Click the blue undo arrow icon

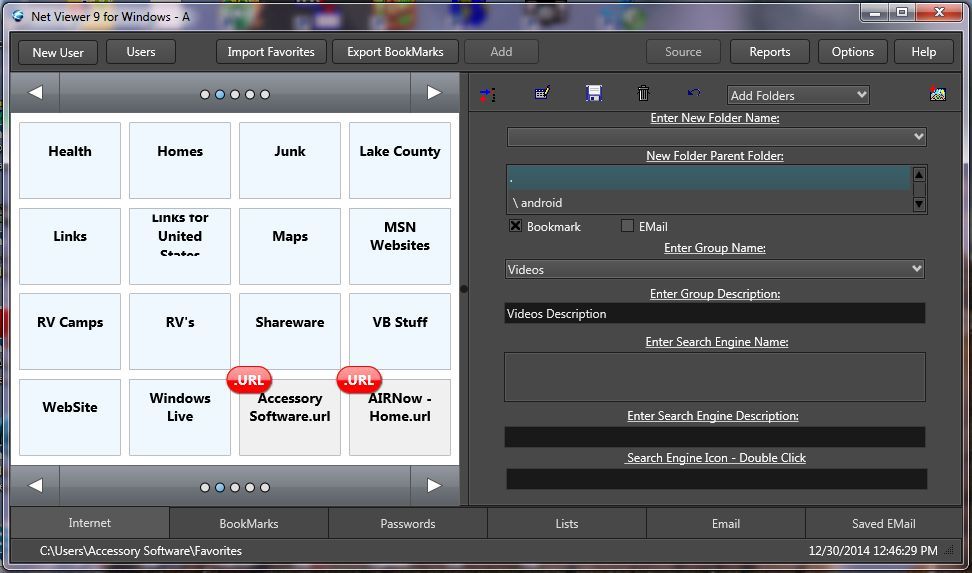point(694,93)
